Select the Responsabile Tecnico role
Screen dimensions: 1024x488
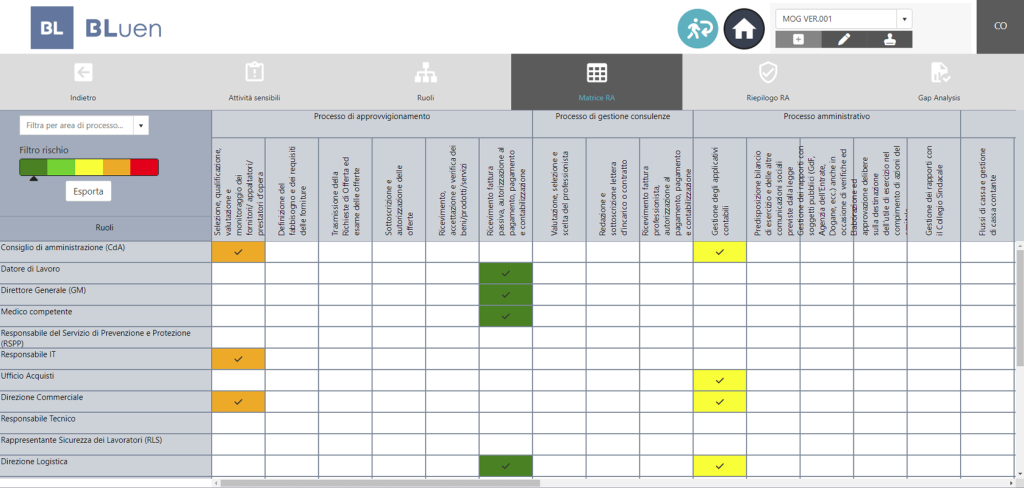click(105, 423)
